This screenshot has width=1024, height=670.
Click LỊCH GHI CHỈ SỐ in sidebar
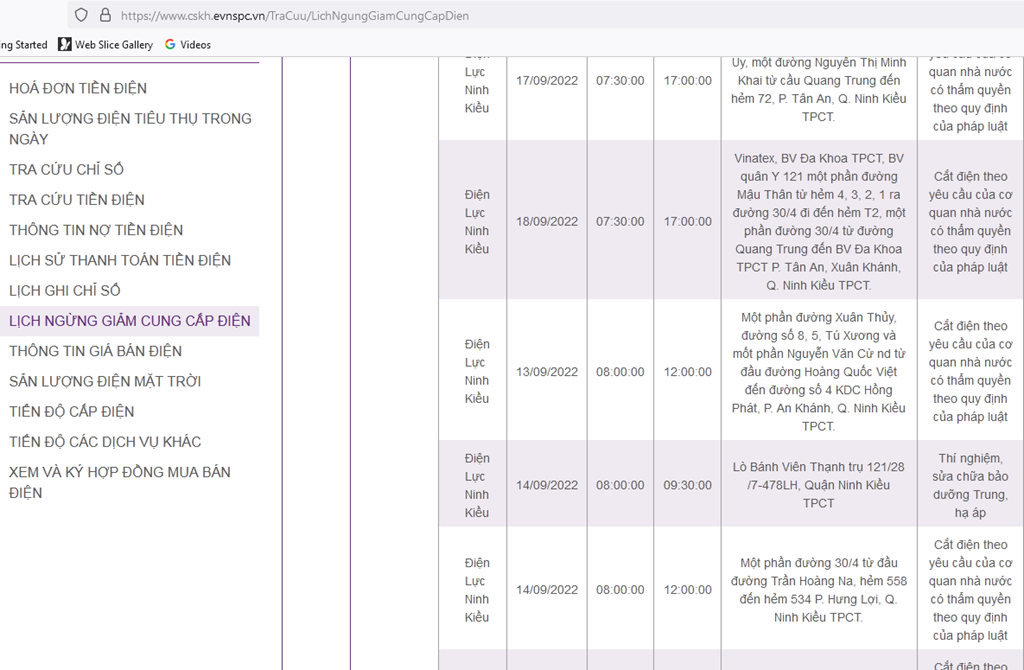pos(65,290)
